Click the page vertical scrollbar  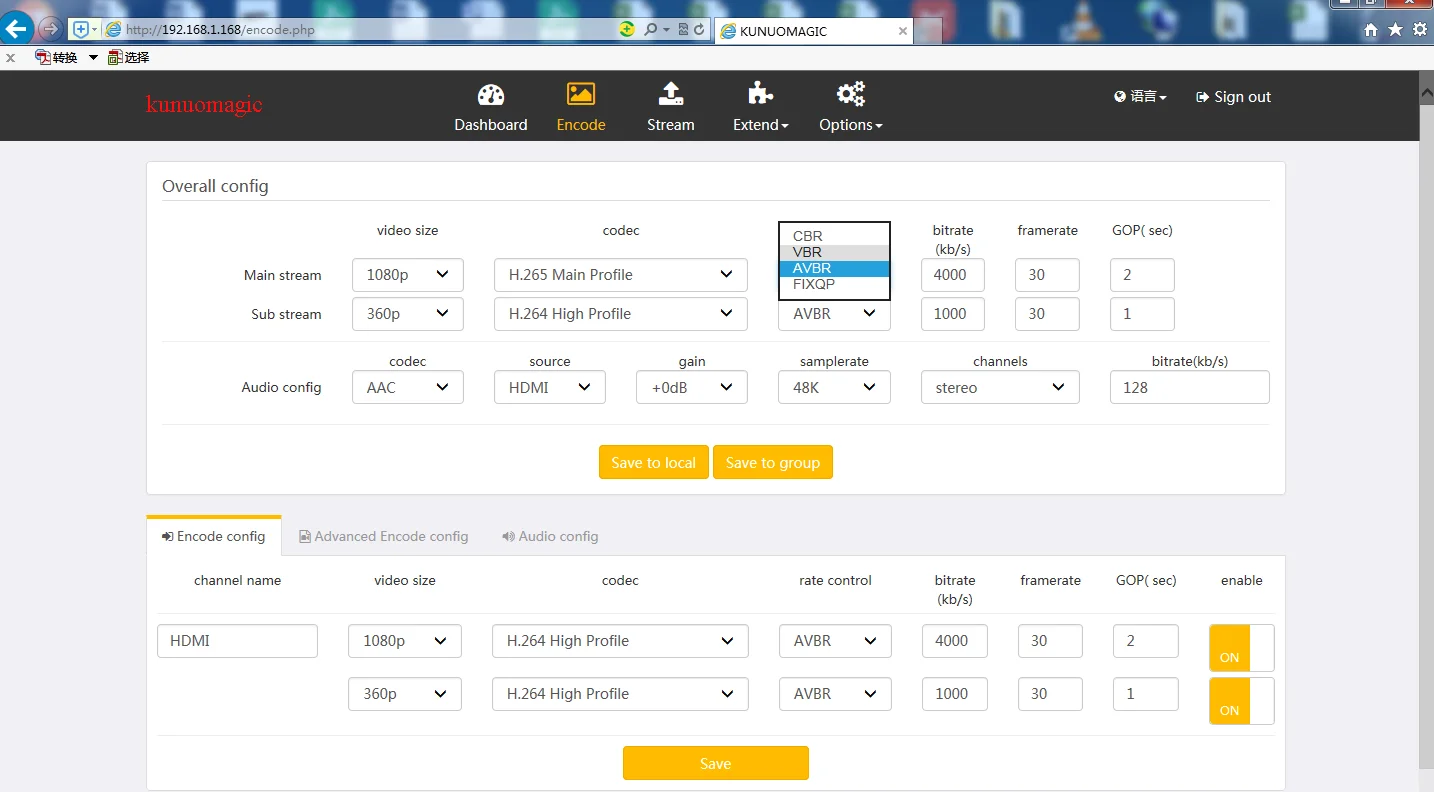pyautogui.click(x=1426, y=431)
